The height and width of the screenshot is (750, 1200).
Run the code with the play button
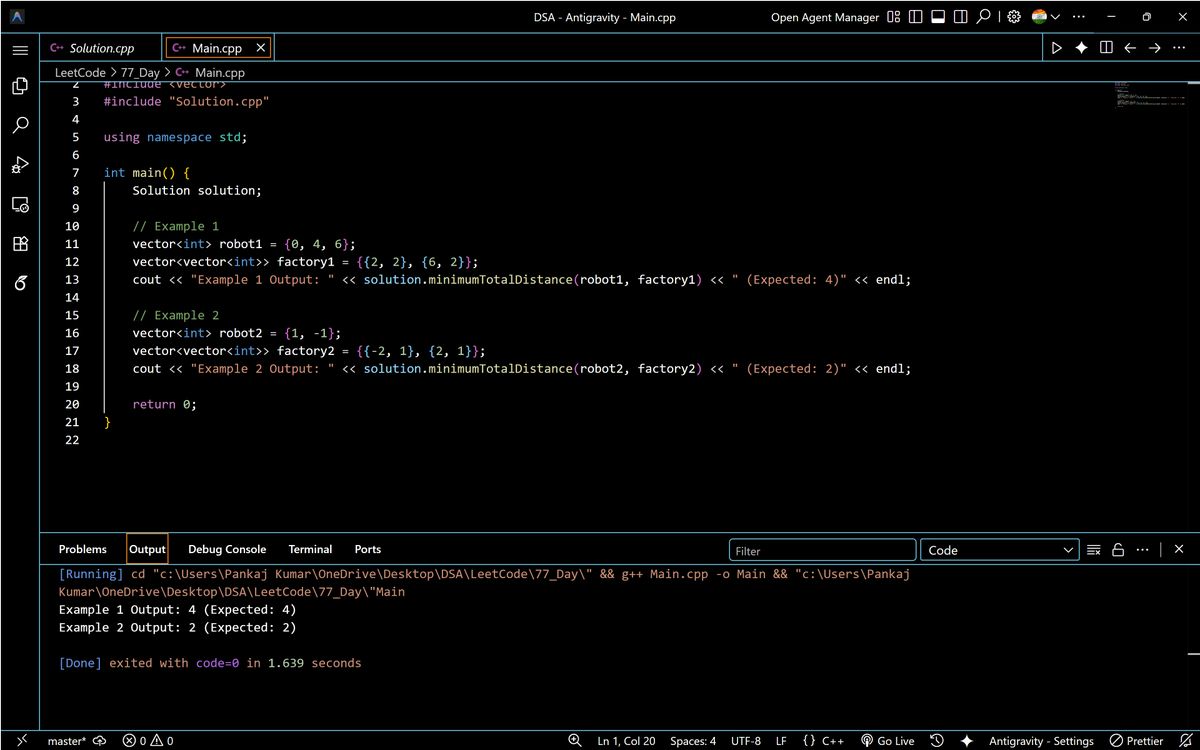(1057, 48)
